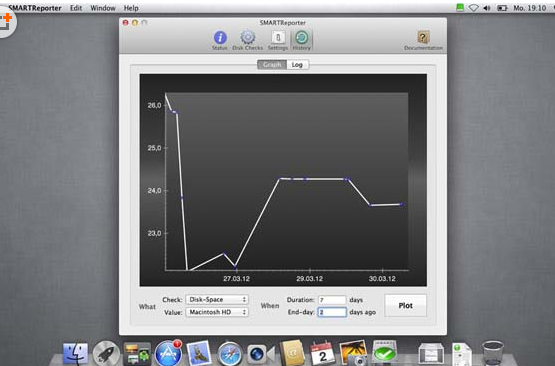Open the Check Disk-Space dropdown
This screenshot has height=366, width=555.
pyautogui.click(x=217, y=299)
